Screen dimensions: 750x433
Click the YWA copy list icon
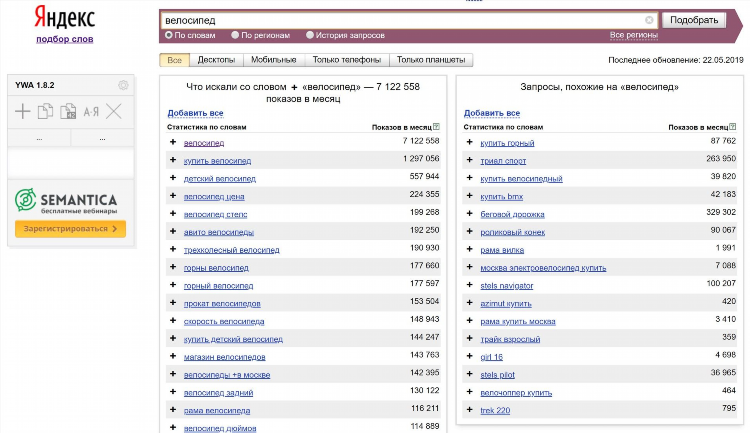45,111
